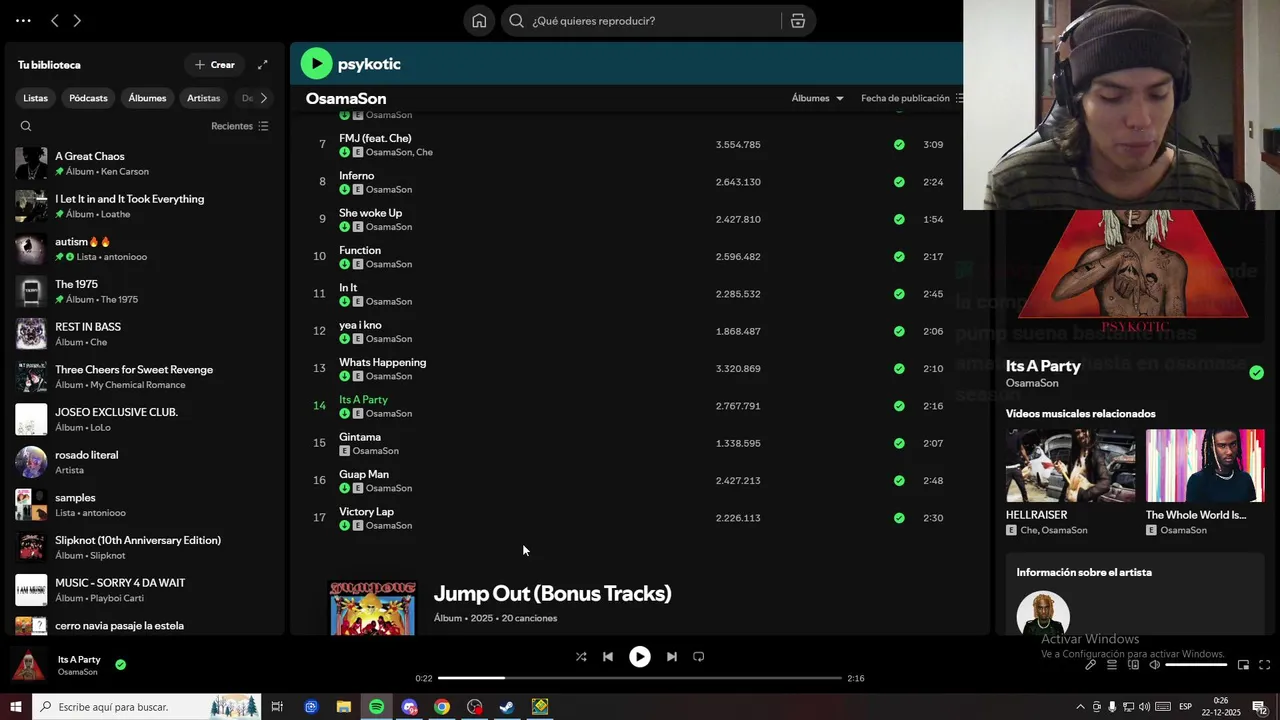Open the miniplayer icon
This screenshot has height=720, width=1280.
[1243, 665]
